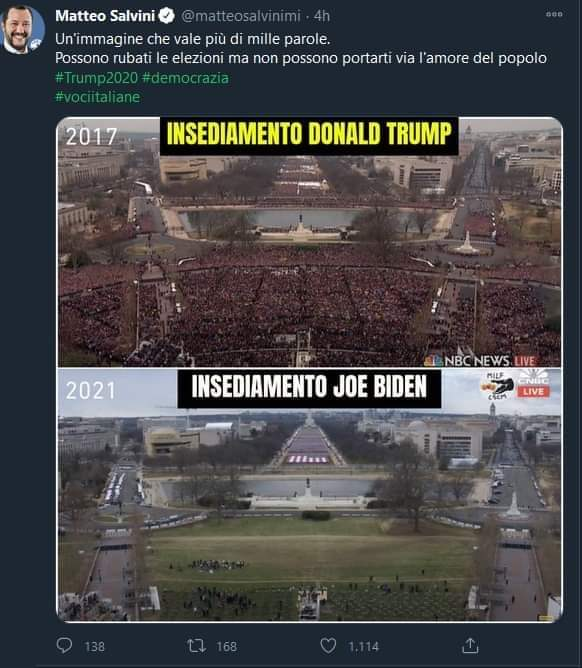Click the Matteo Salvini display name
Viewport: 582px width, 668px height.
[105, 16]
